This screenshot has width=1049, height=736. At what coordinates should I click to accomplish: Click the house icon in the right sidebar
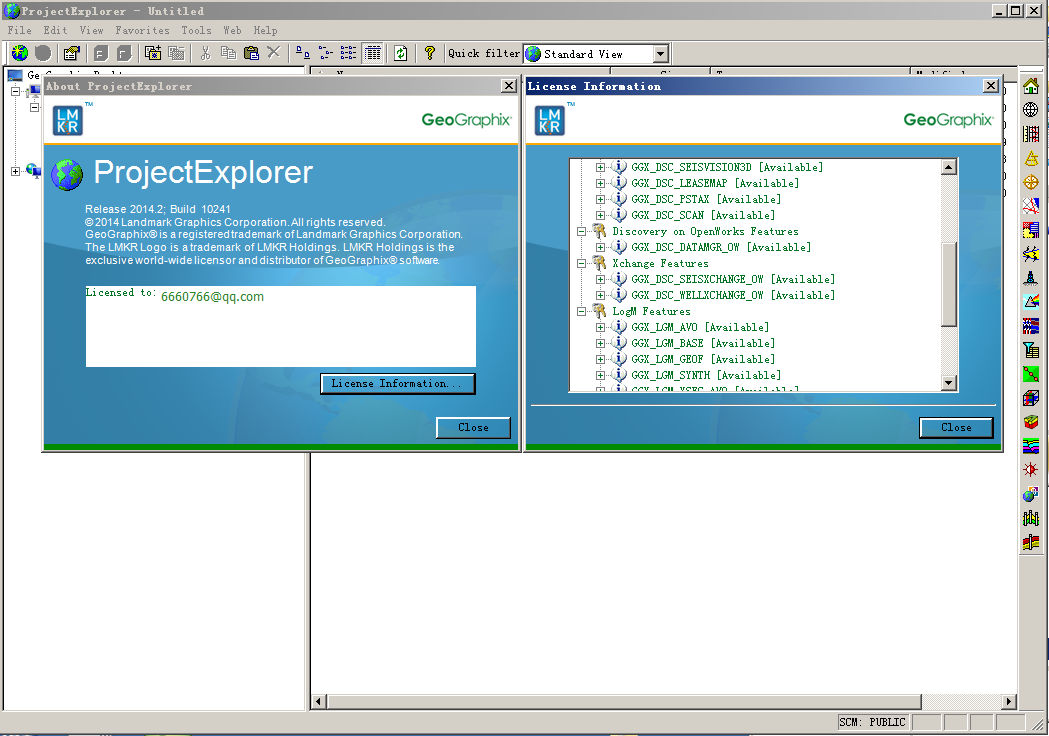click(x=1031, y=86)
